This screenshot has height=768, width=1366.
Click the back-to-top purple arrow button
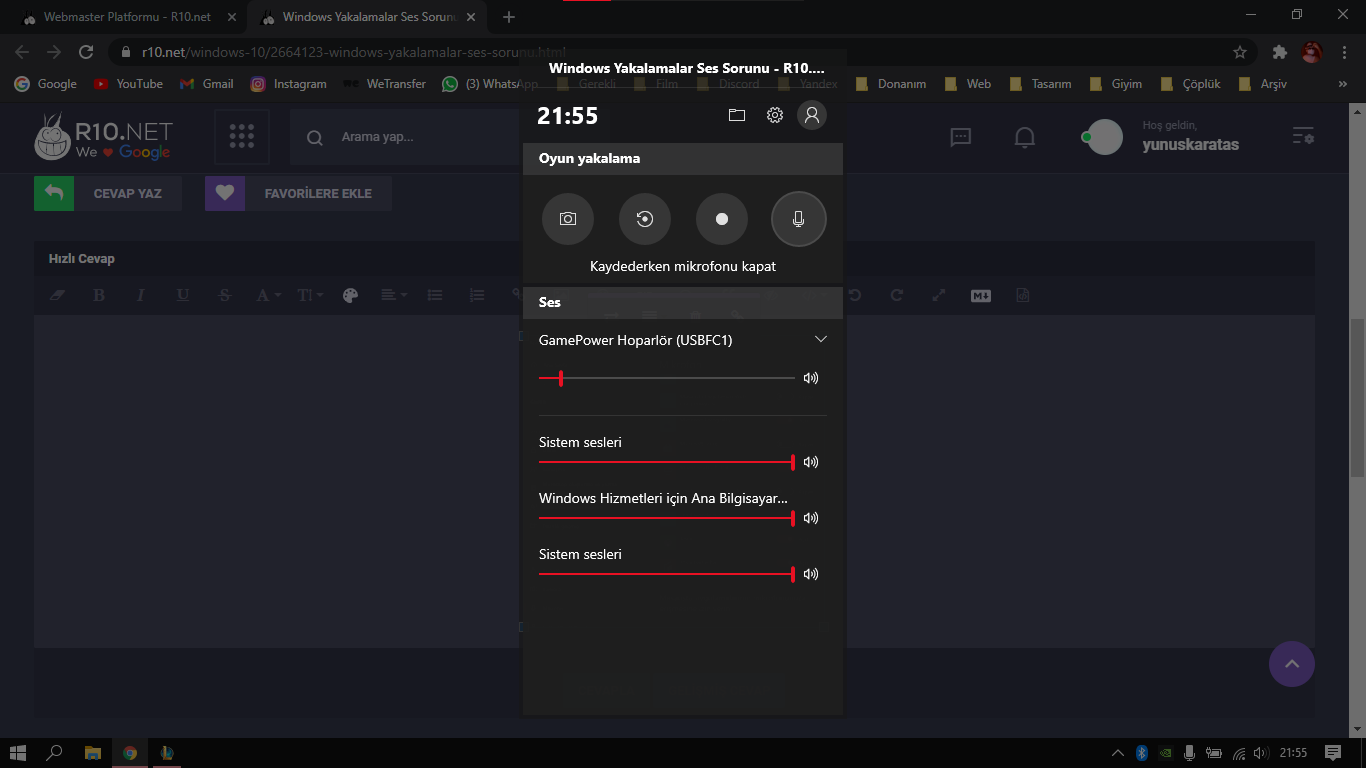[1292, 664]
